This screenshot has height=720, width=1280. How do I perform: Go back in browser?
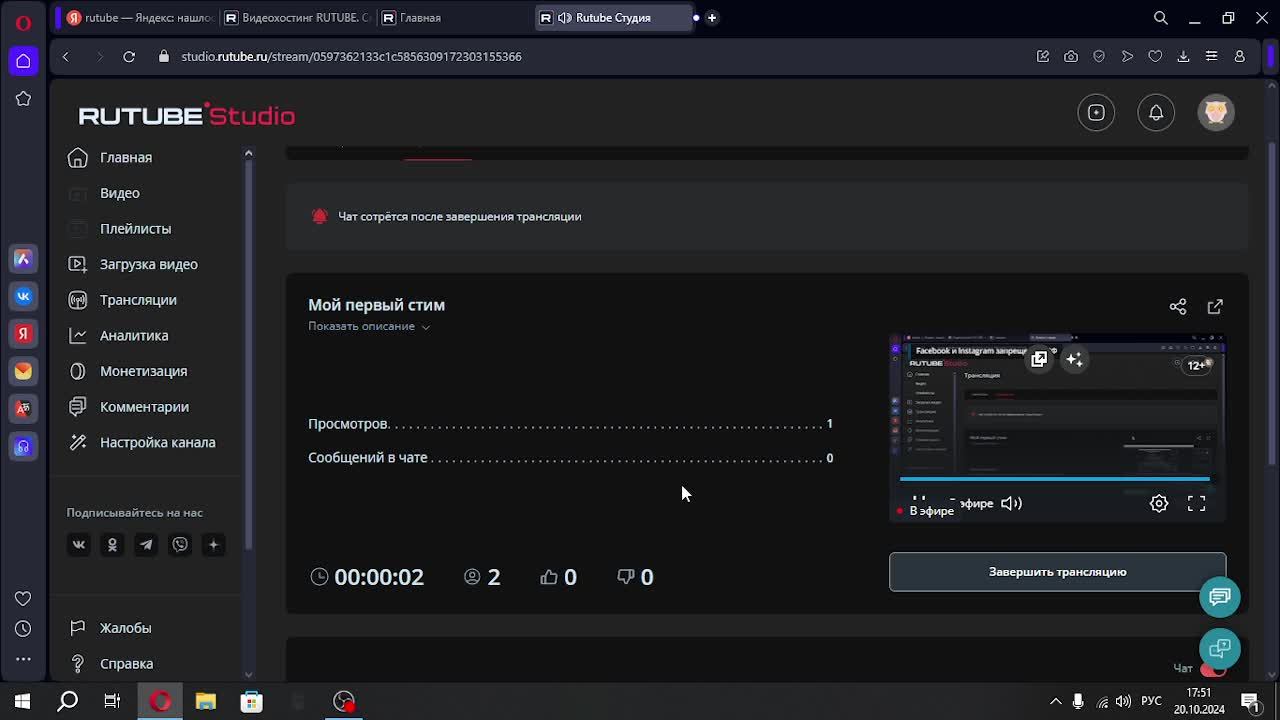[66, 57]
